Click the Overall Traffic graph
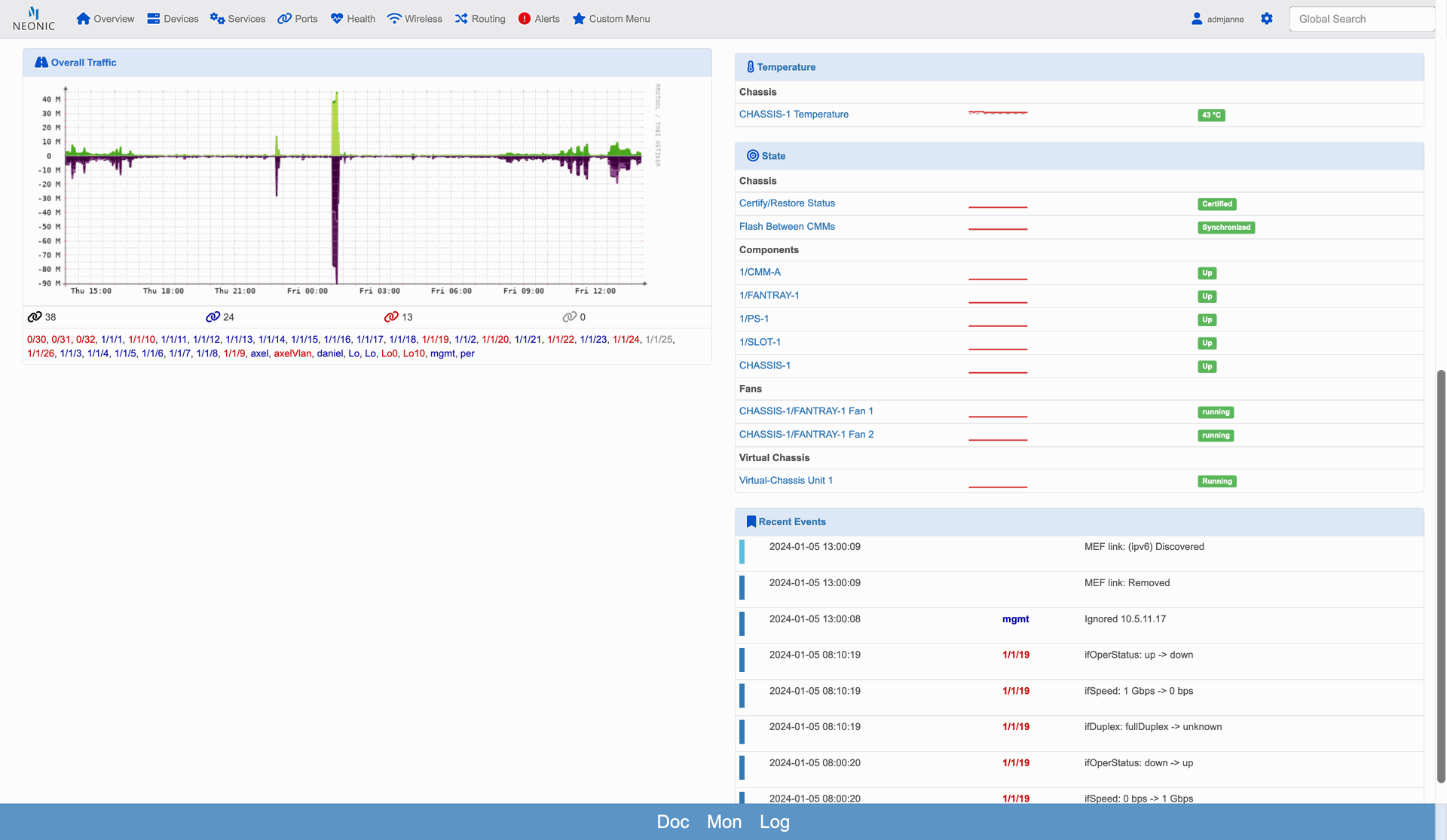The height and width of the screenshot is (840, 1447). (354, 188)
